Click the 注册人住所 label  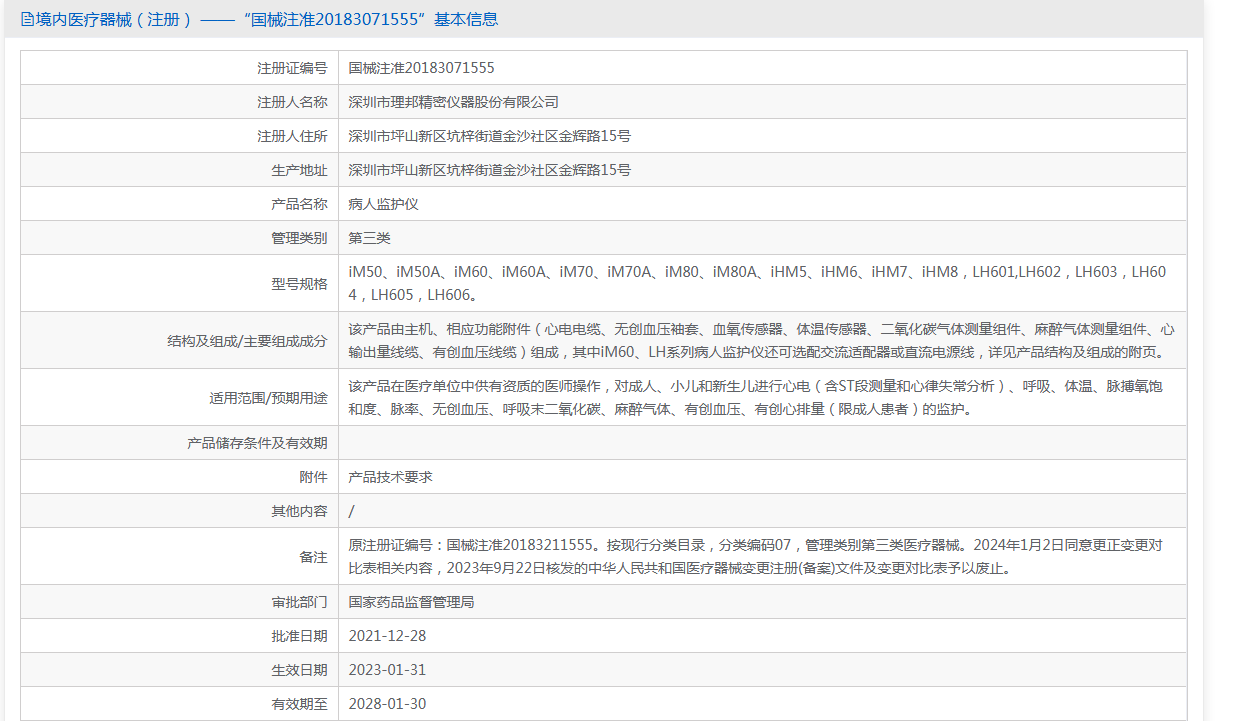click(292, 136)
